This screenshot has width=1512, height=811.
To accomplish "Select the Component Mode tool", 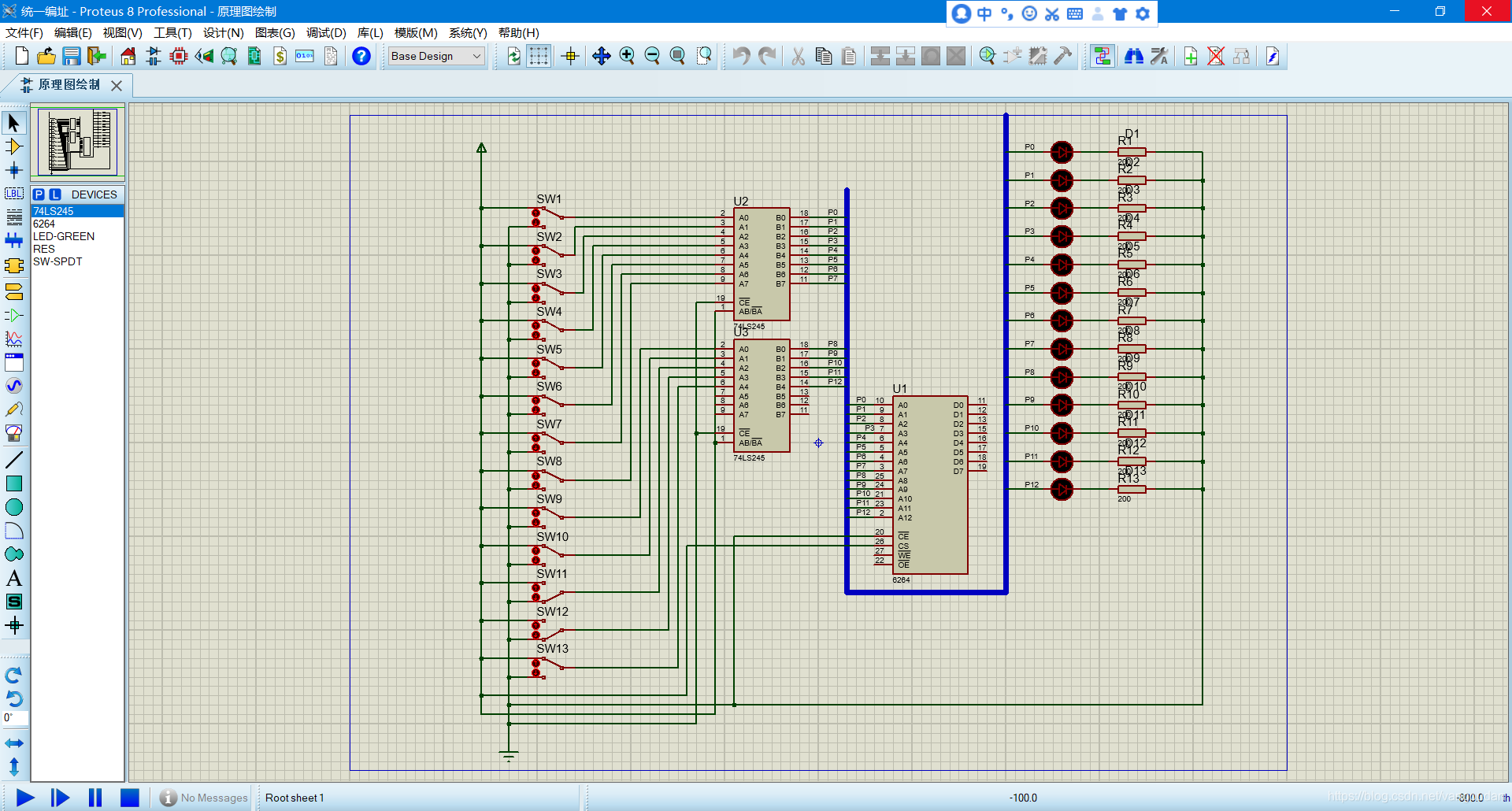I will [14, 146].
